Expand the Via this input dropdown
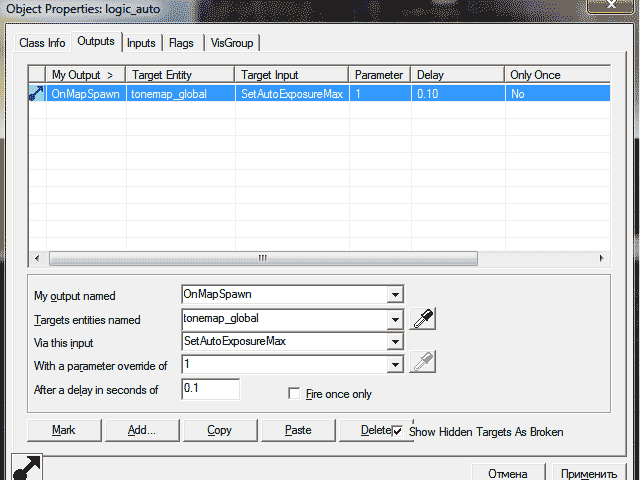 [395, 342]
